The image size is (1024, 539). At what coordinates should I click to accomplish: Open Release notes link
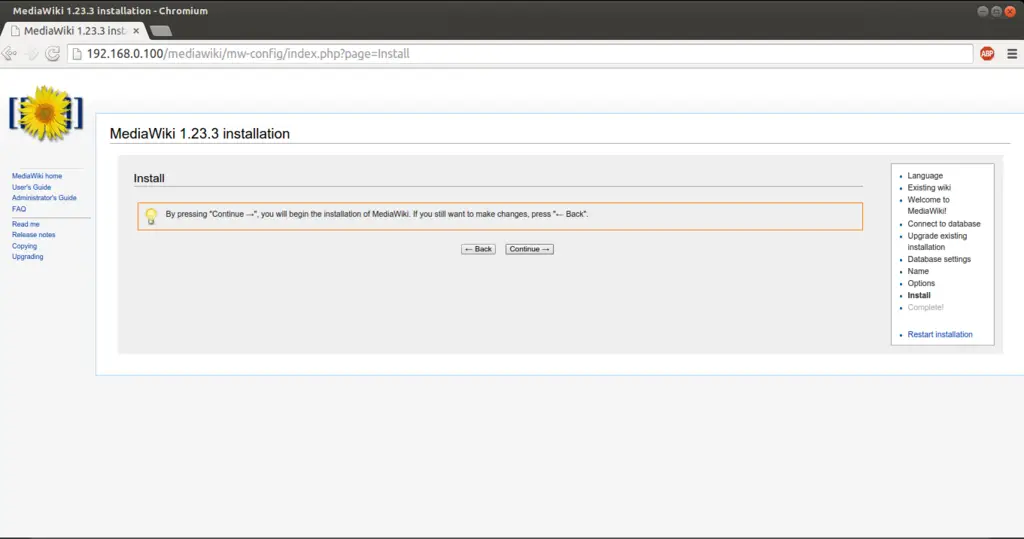[x=33, y=235]
